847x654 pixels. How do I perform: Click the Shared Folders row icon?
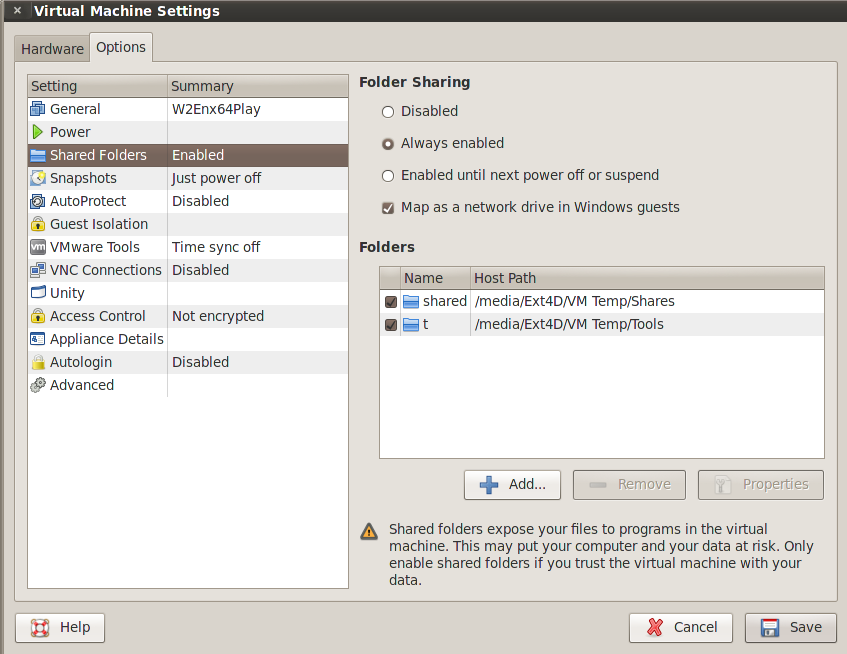click(38, 156)
